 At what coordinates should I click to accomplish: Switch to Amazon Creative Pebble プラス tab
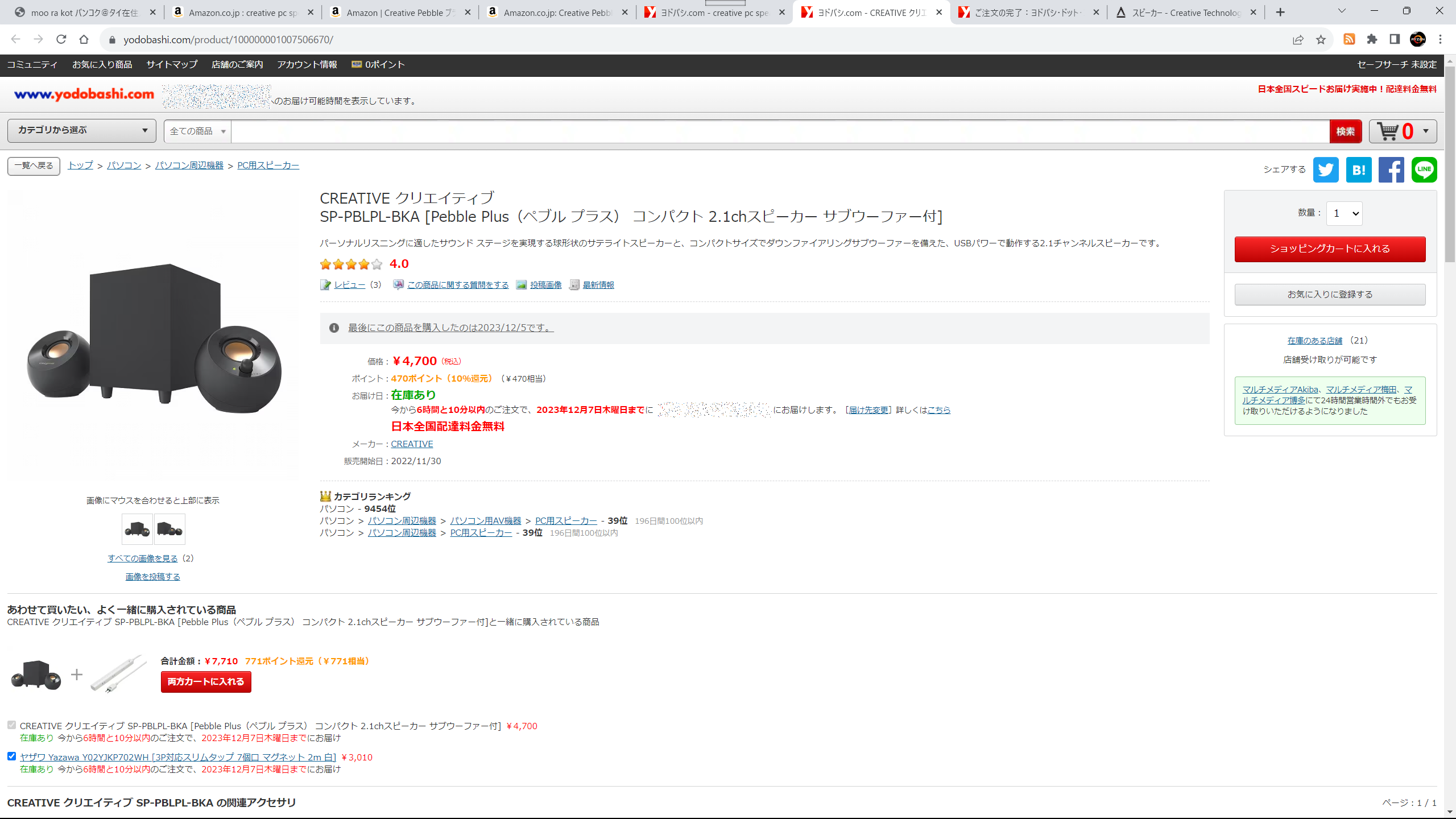click(x=400, y=13)
